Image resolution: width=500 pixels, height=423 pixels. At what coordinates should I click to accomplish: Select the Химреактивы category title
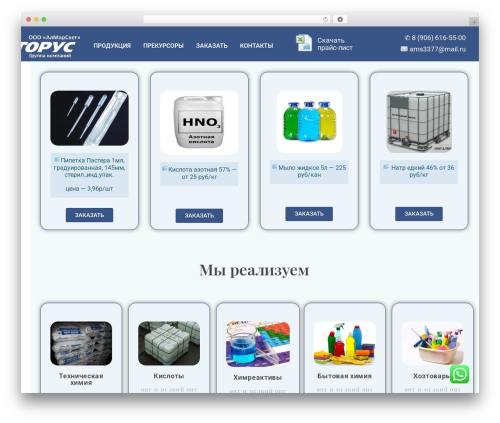[x=257, y=377]
